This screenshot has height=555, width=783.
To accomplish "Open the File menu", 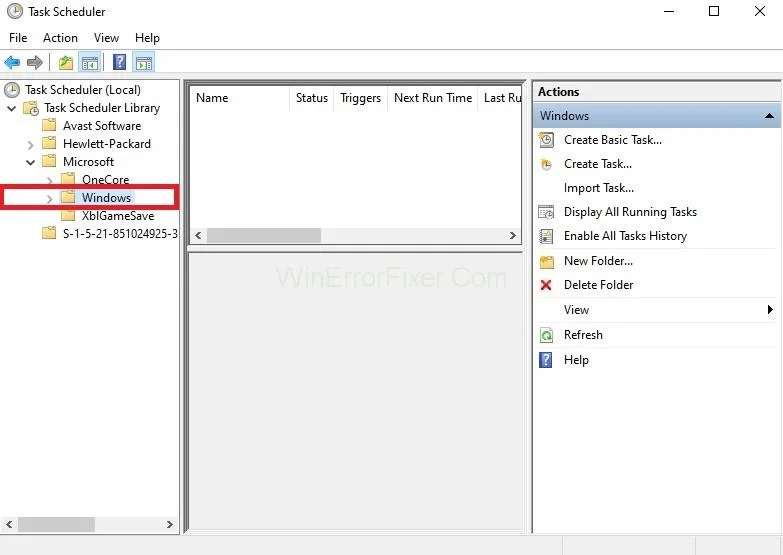I will tap(18, 38).
